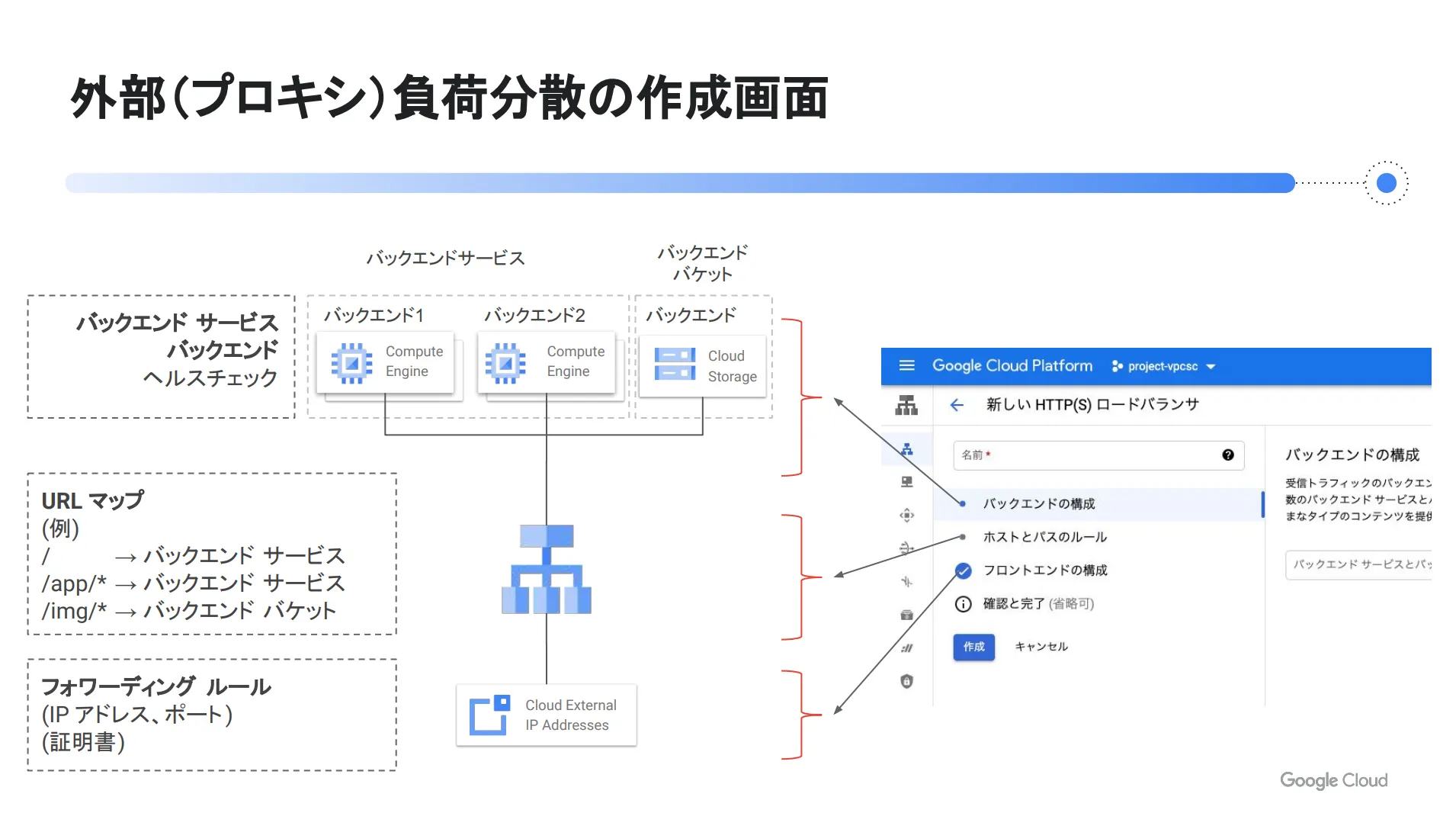Select the load balancing sidebar icon

click(x=906, y=449)
